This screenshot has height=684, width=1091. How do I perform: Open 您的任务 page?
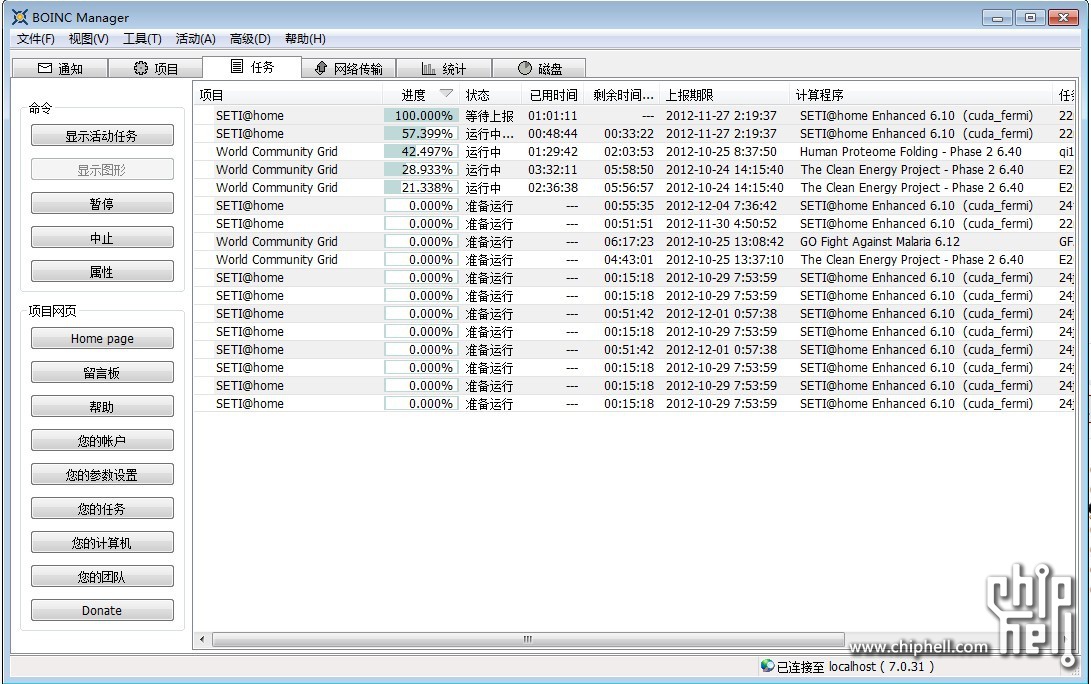coord(102,509)
